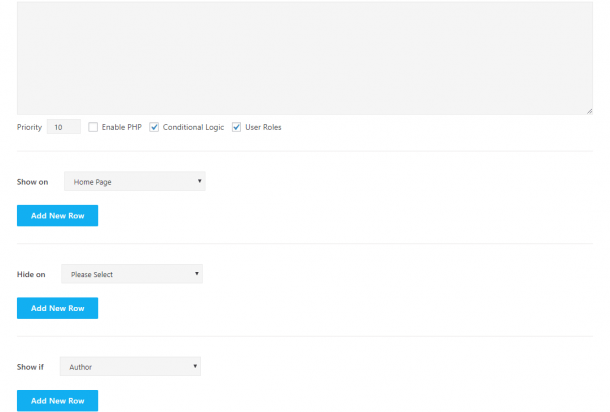Click Add New Row under Hide on
The image size is (610, 412).
[57, 308]
